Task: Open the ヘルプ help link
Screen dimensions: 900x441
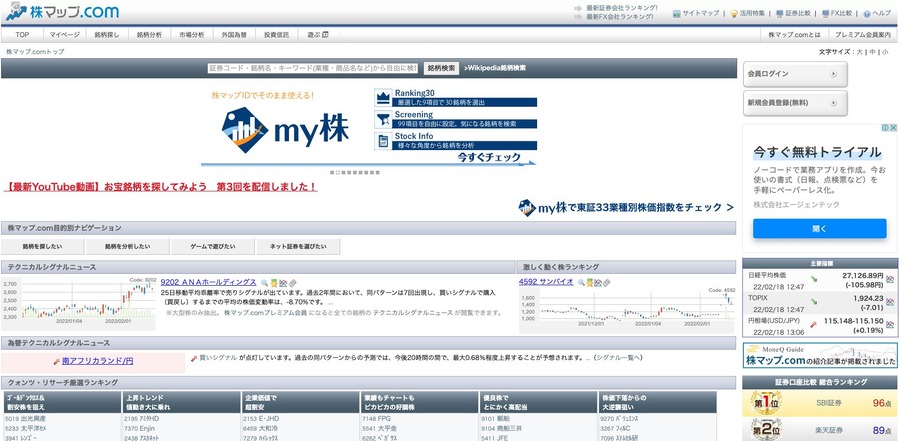Action: click(x=876, y=13)
